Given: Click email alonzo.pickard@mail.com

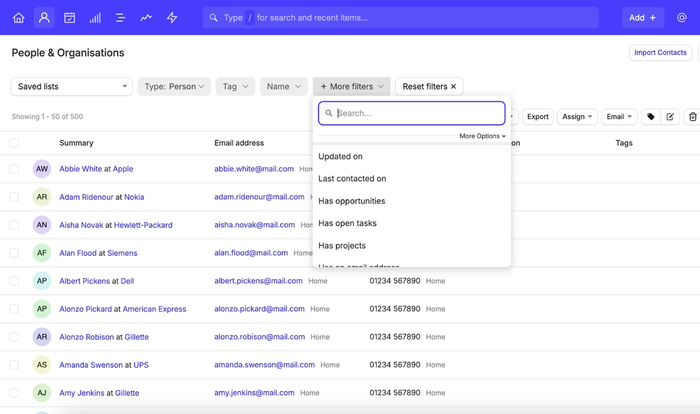Looking at the screenshot, I should coord(259,309).
